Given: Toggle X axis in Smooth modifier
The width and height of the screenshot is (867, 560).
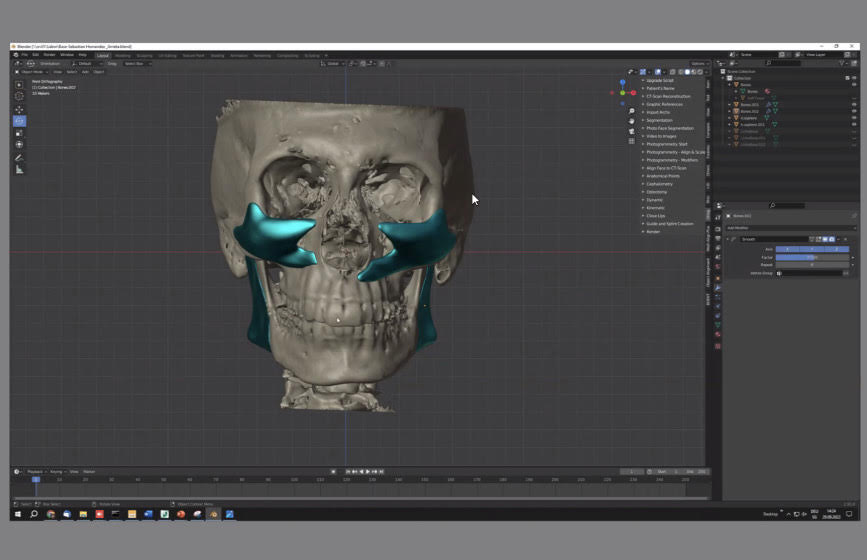Looking at the screenshot, I should [787, 249].
